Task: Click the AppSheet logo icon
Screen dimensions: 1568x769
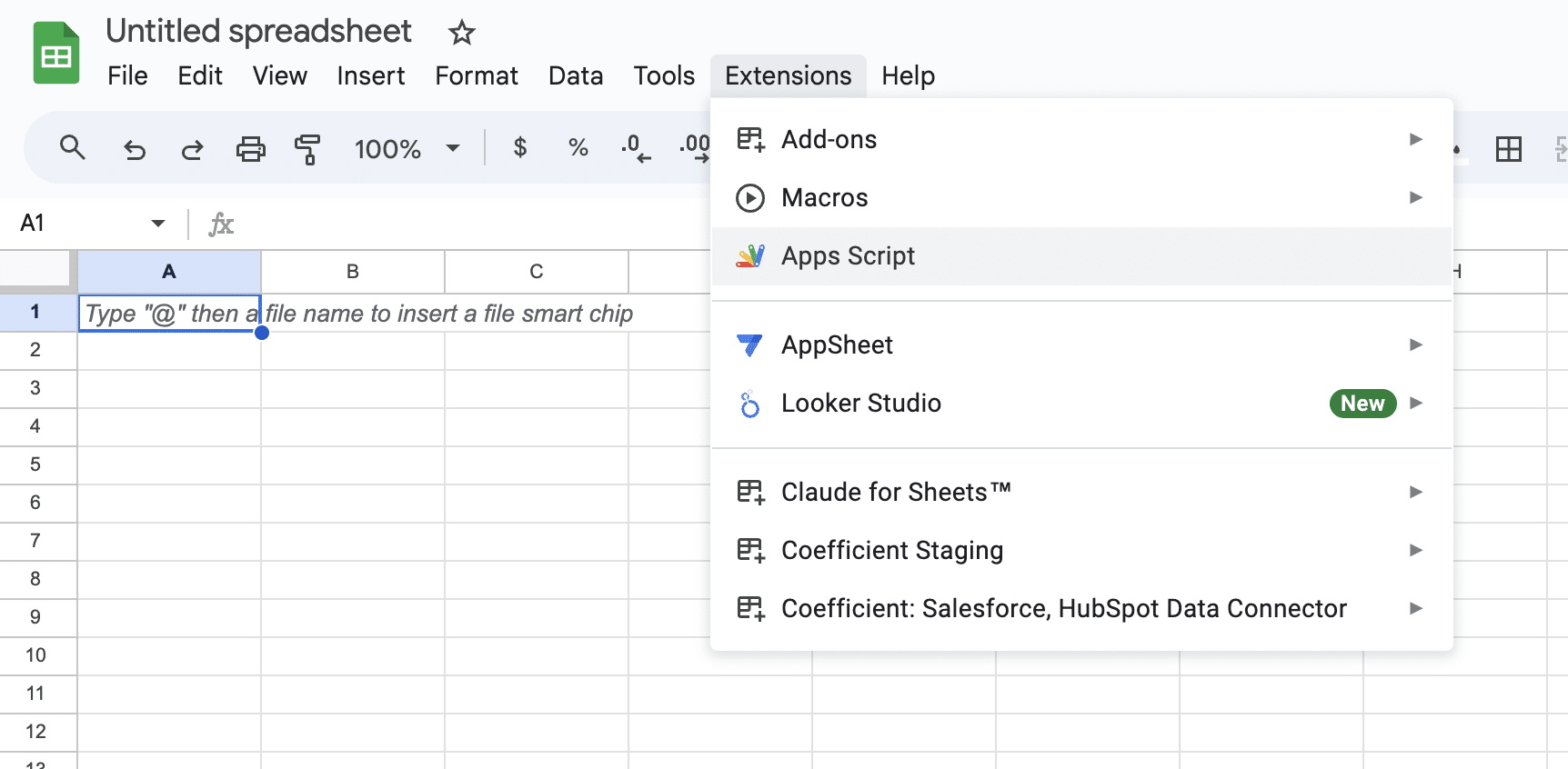Action: 750,345
